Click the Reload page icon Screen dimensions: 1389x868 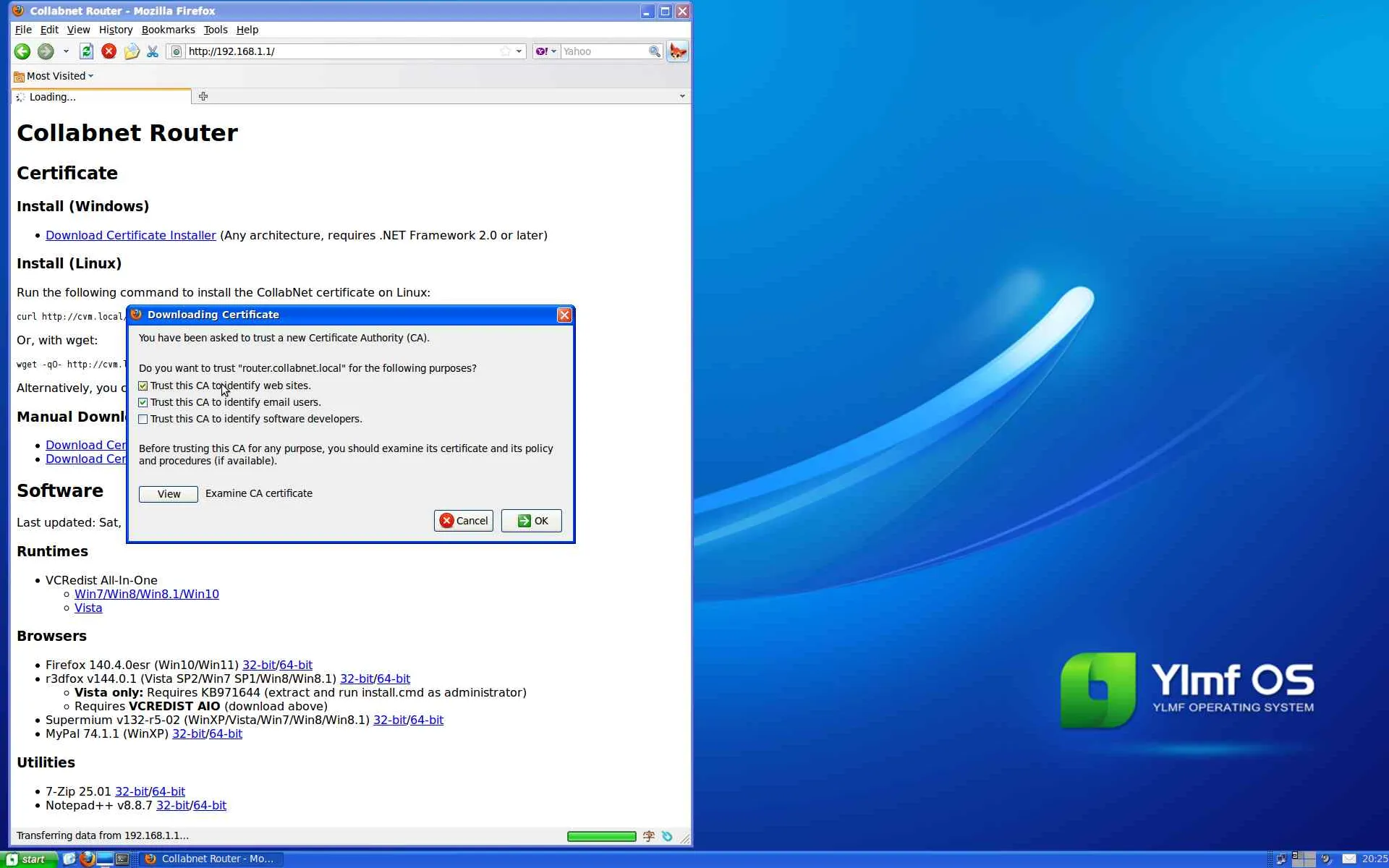click(86, 51)
